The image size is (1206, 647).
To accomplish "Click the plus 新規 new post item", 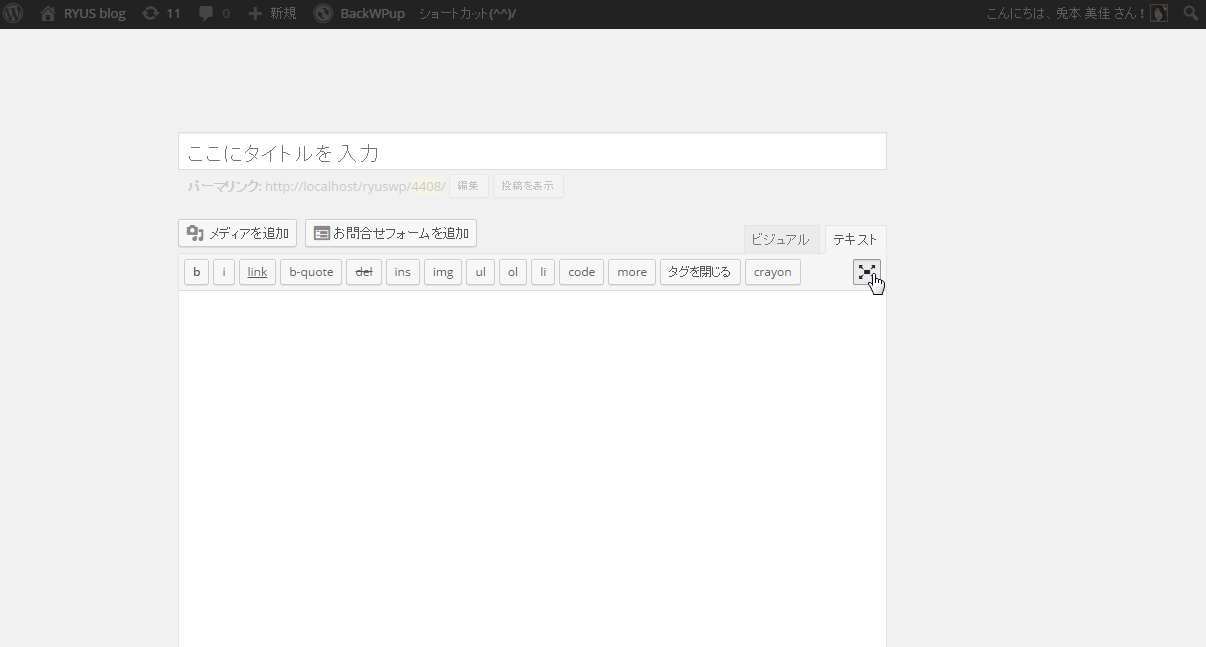I will (x=272, y=14).
